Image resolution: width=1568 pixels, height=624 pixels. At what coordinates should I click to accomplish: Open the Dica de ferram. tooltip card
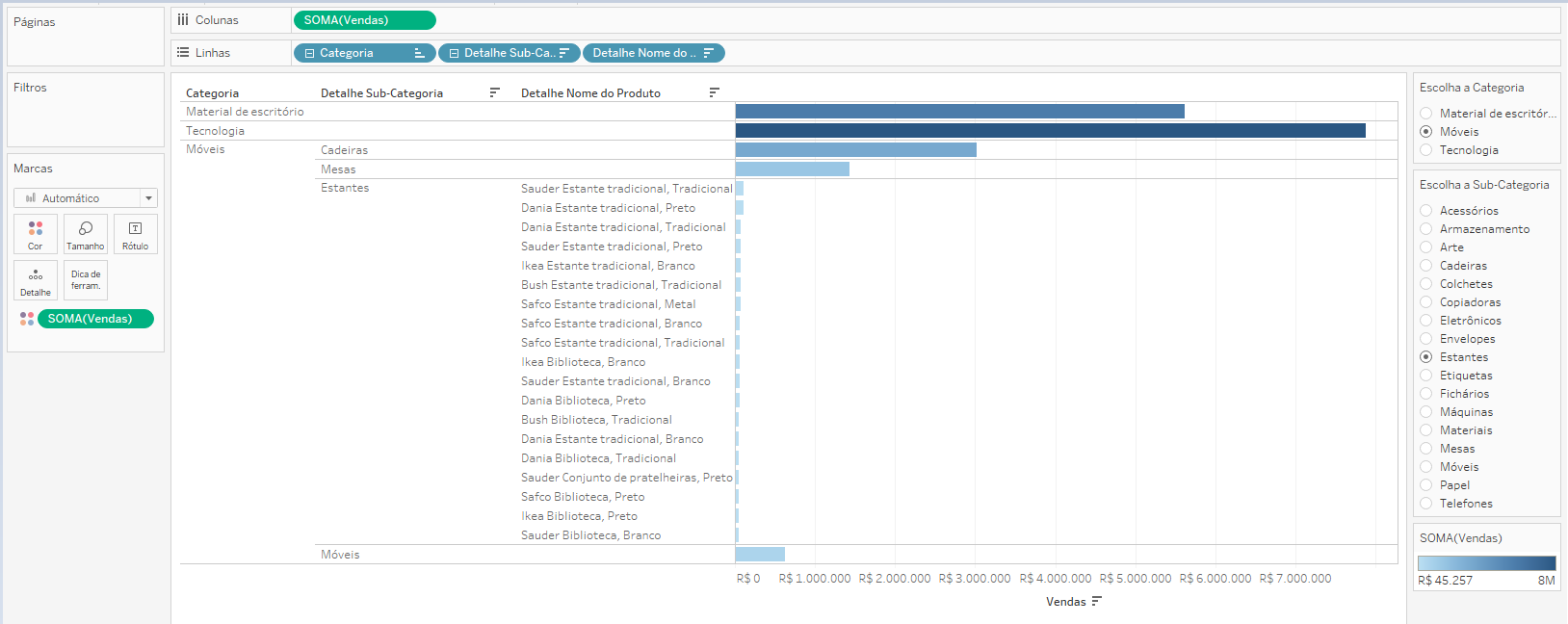[86, 281]
